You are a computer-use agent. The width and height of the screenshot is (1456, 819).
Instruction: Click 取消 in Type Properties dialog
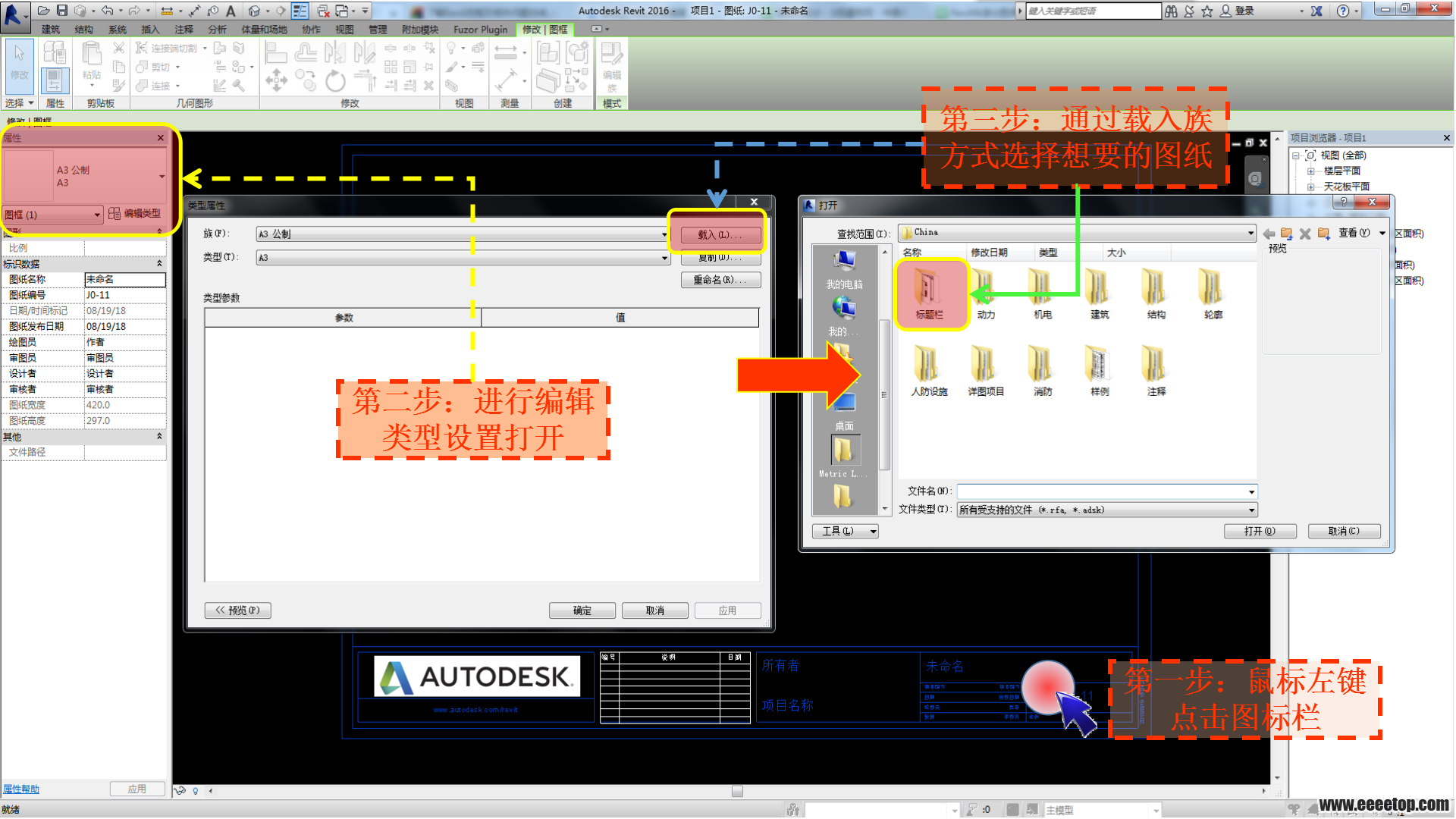tap(654, 610)
